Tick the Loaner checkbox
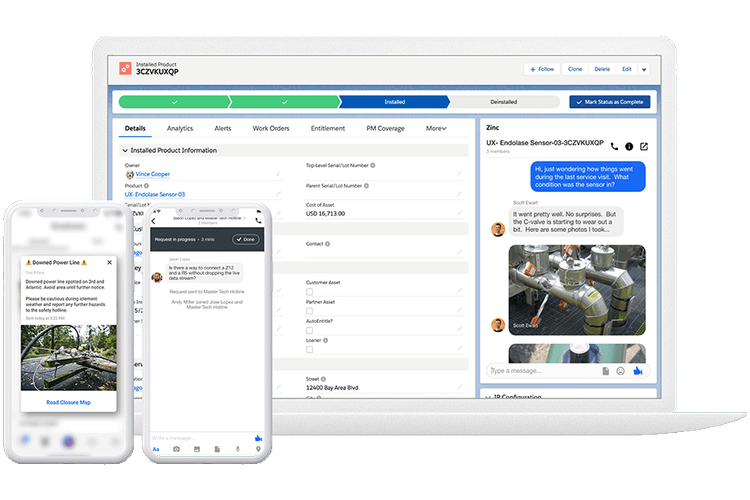750x500 pixels. pos(309,348)
